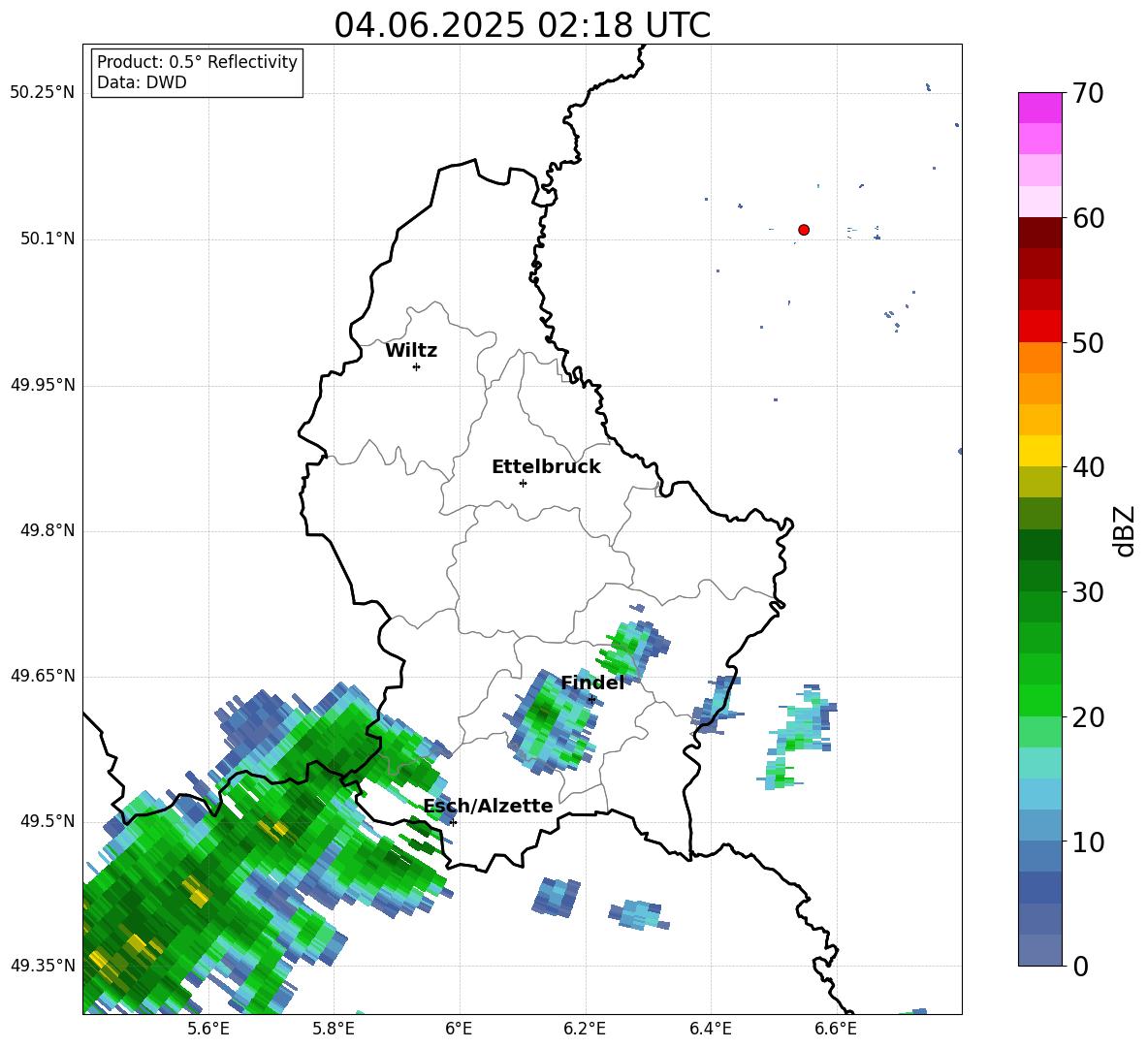
Task: Click the Ettelbruck city label
Action: click(x=546, y=467)
